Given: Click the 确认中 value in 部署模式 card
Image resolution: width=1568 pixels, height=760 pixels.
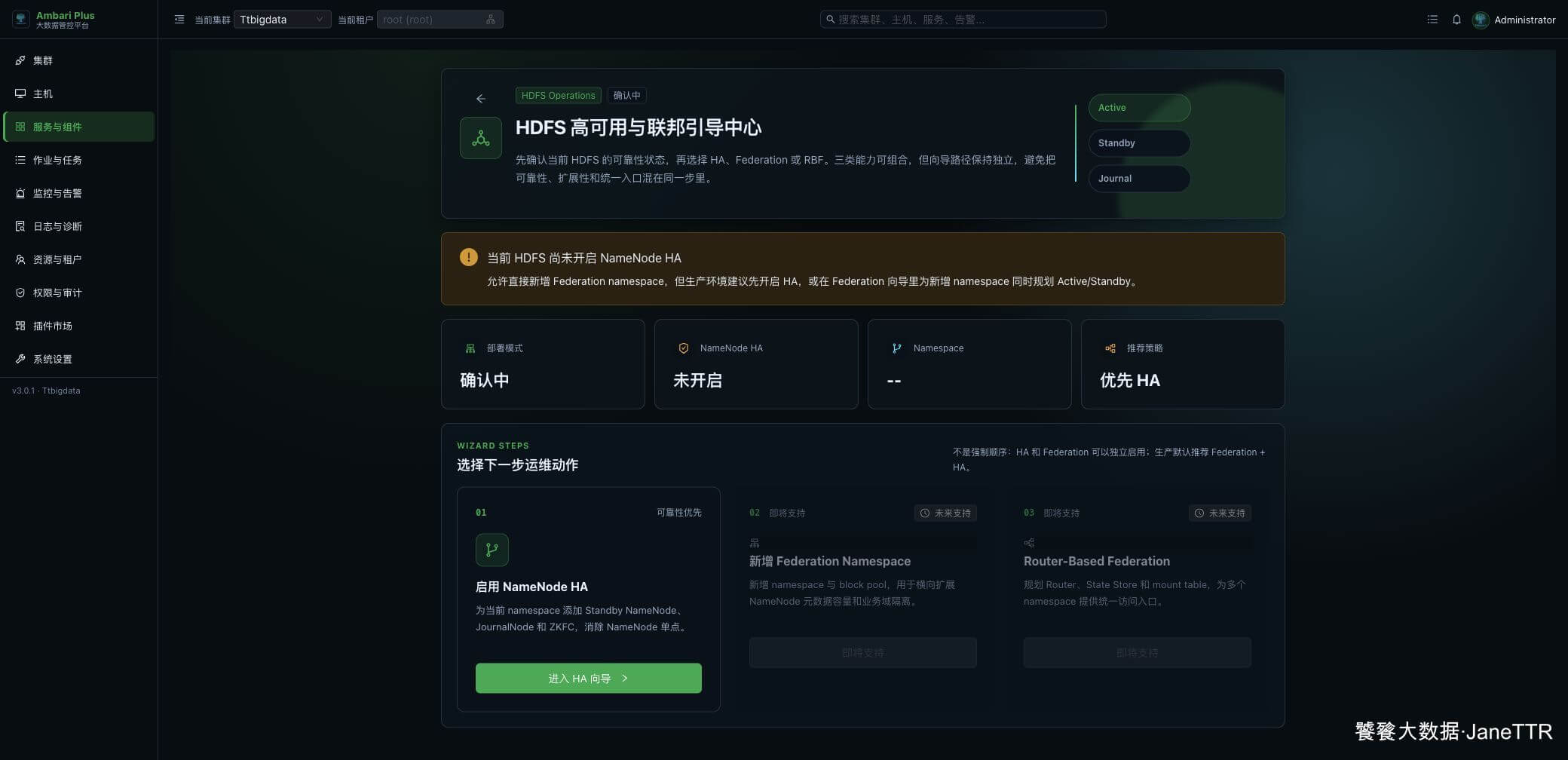Looking at the screenshot, I should pyautogui.click(x=484, y=380).
